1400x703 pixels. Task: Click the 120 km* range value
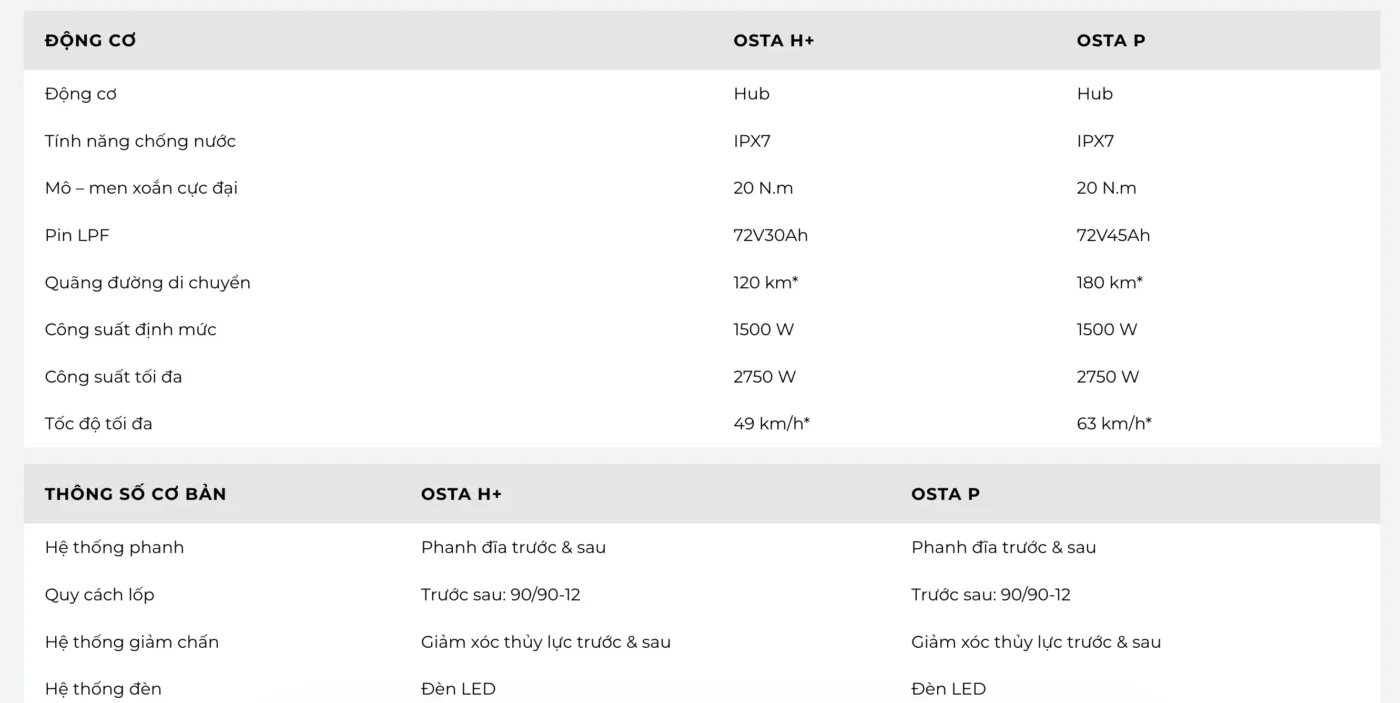(x=765, y=283)
